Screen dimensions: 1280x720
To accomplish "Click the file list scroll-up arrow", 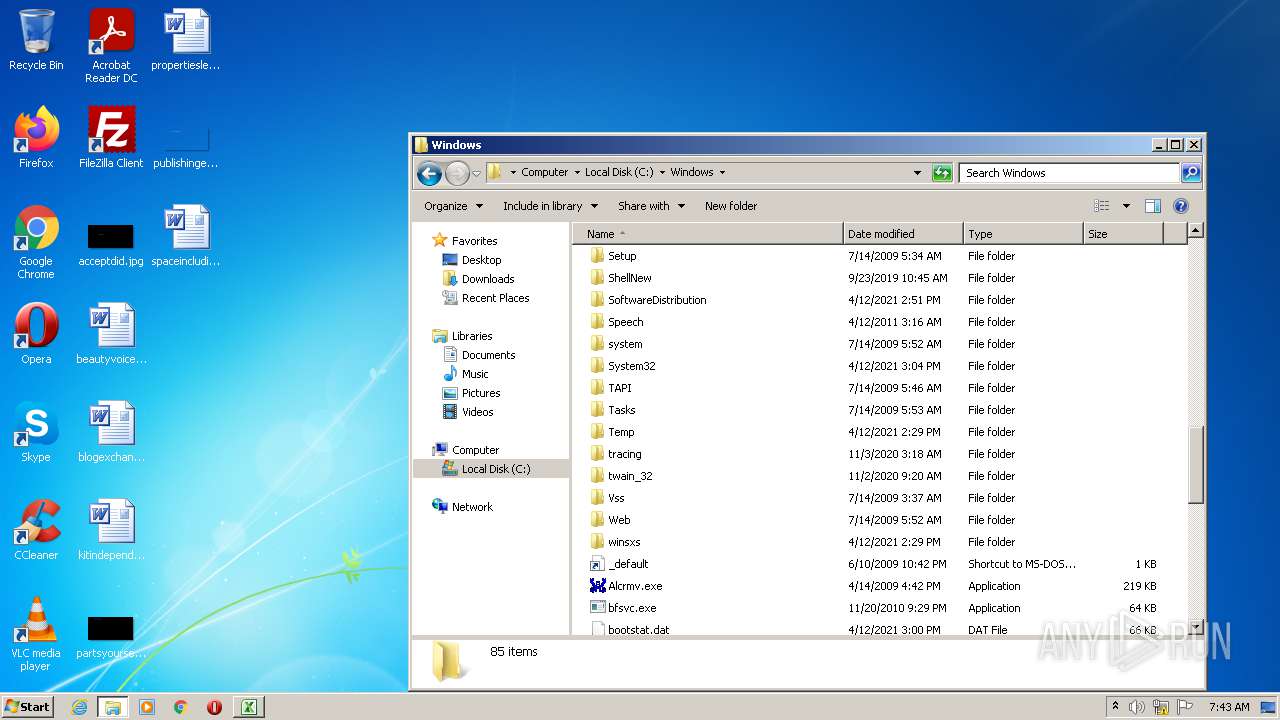I will pos(1195,231).
